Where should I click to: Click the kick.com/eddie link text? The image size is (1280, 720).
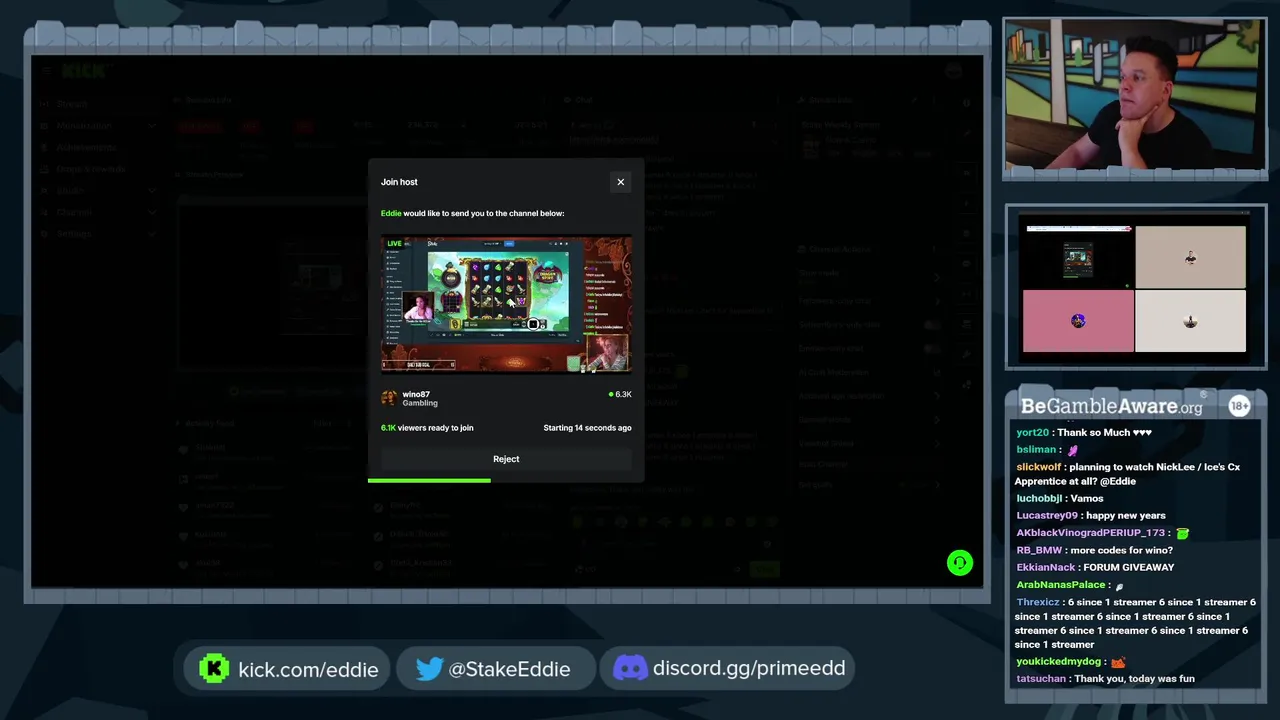308,670
